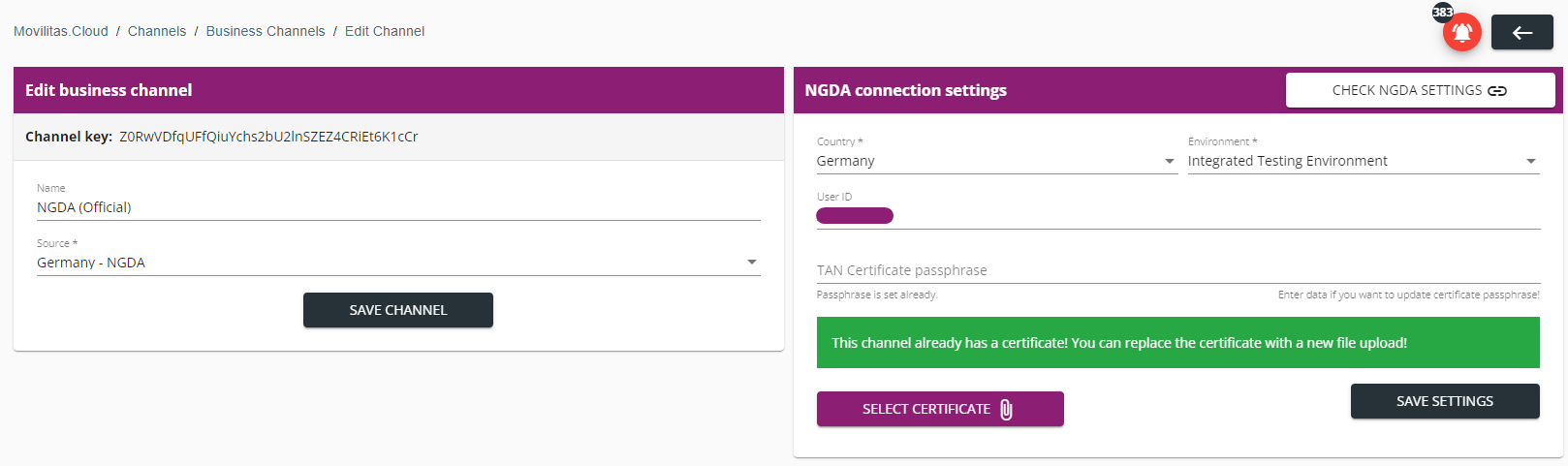This screenshot has width=1568, height=466.
Task: Click the red notification bell icon
Action: [1461, 33]
